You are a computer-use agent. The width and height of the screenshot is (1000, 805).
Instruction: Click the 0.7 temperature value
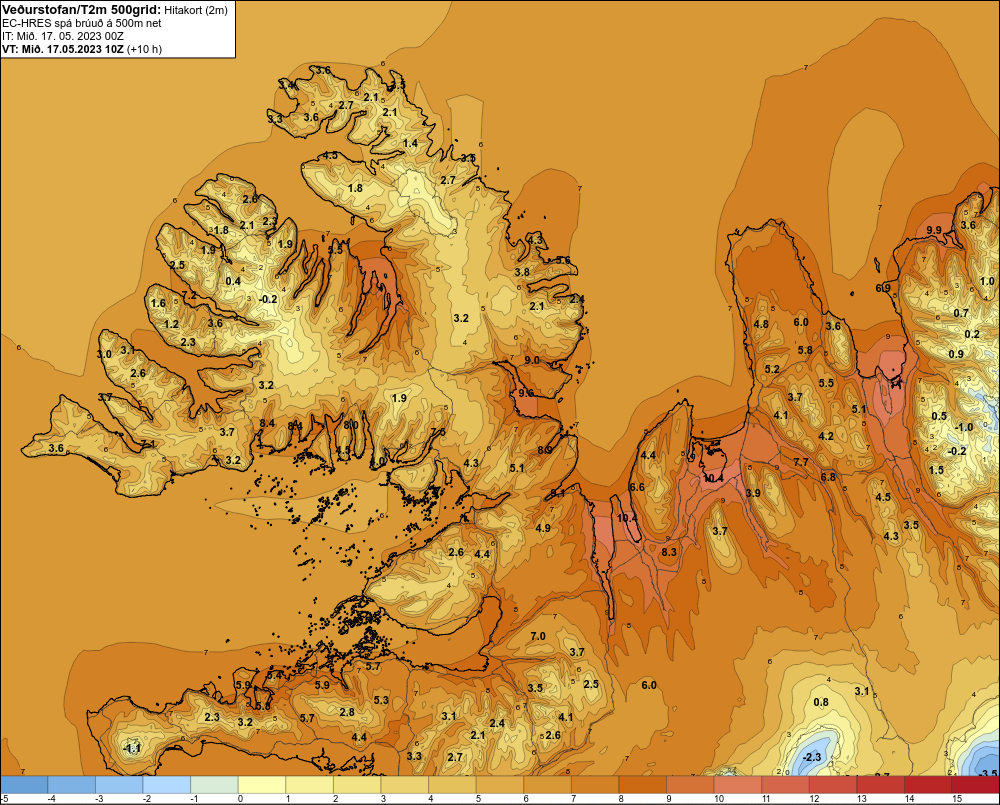pos(961,313)
